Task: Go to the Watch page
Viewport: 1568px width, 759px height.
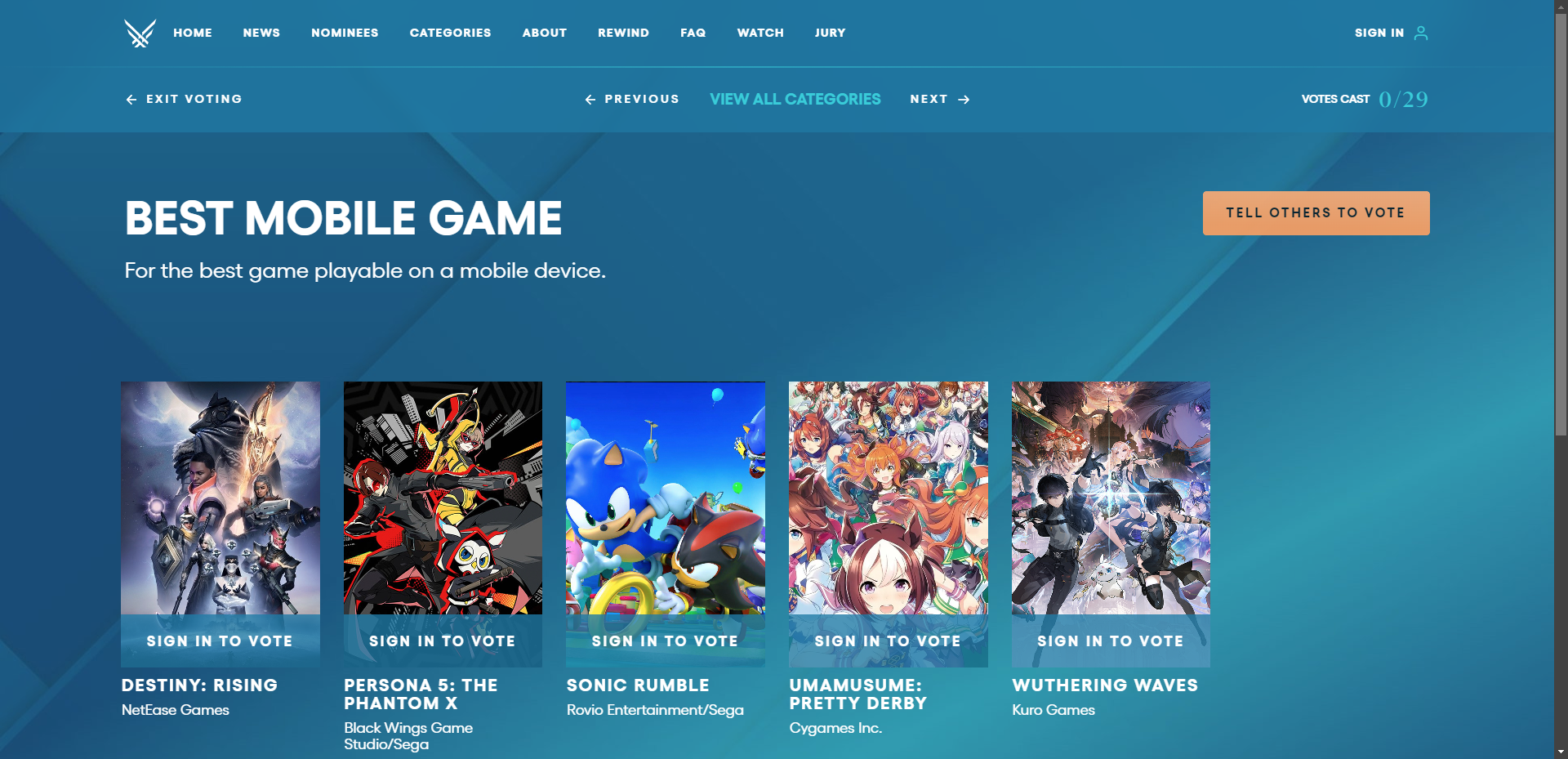Action: 760,33
